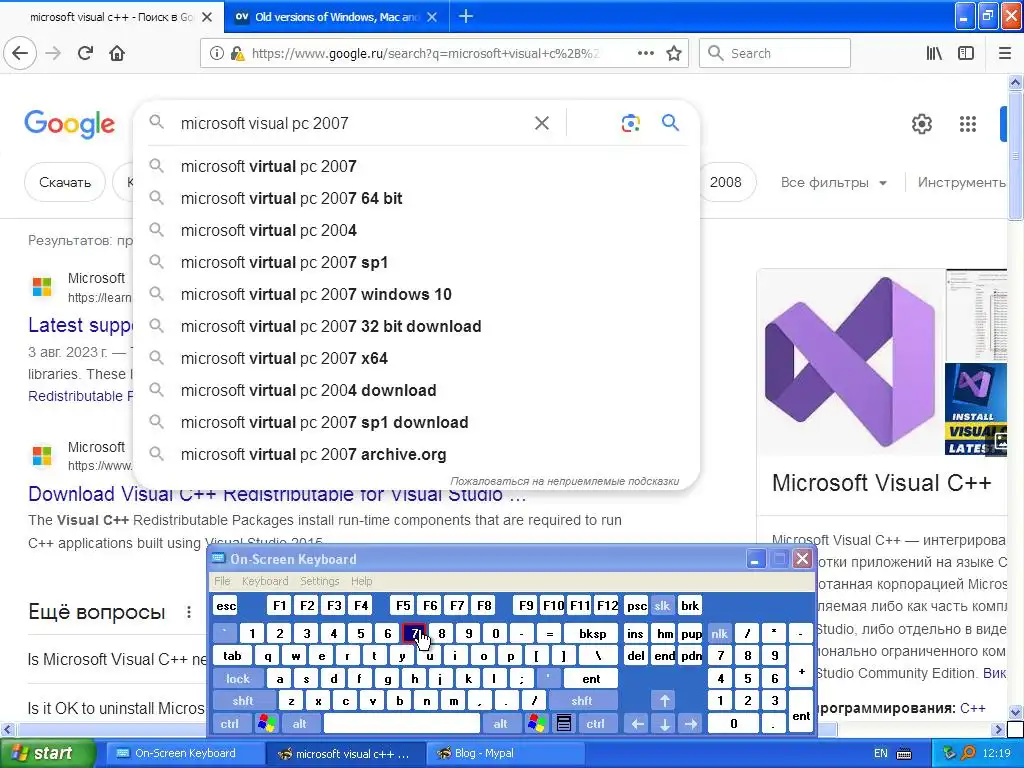The width and height of the screenshot is (1024, 768).
Task: Open the keyboard icon in the system tray
Action: pyautogui.click(x=904, y=754)
